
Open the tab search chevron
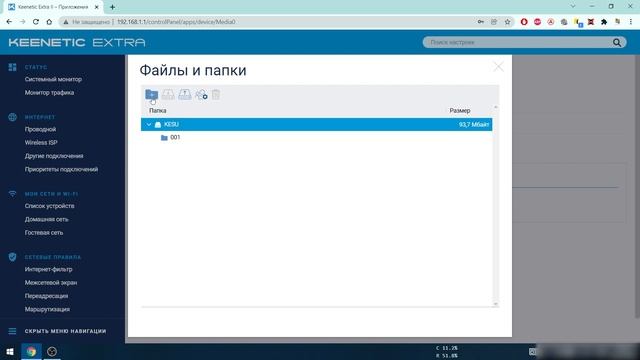click(573, 7)
